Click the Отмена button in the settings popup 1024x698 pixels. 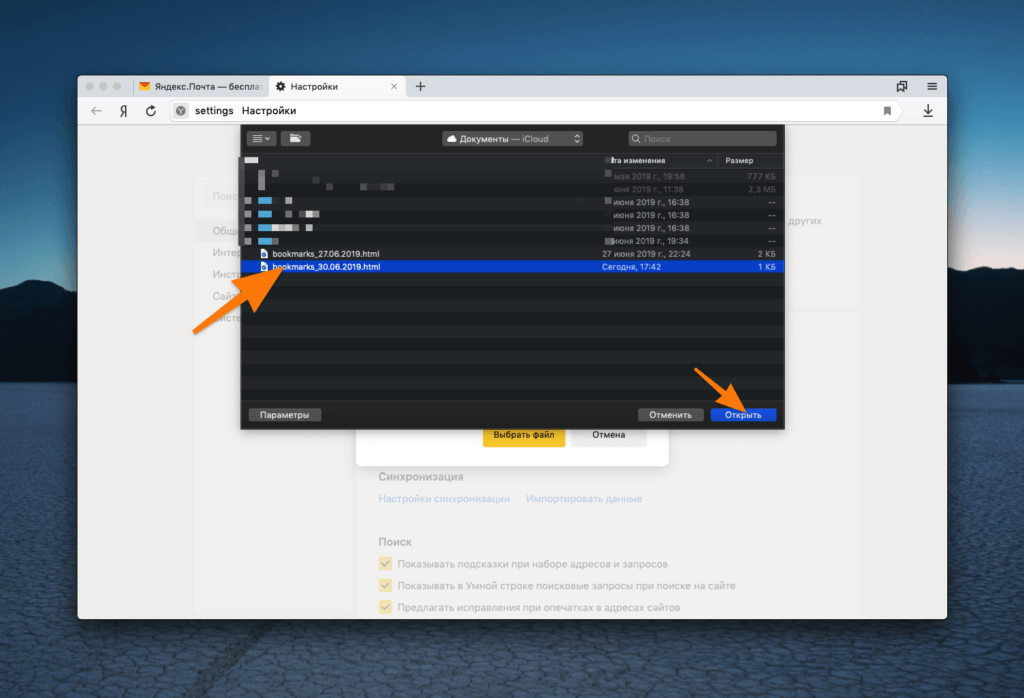(x=609, y=435)
